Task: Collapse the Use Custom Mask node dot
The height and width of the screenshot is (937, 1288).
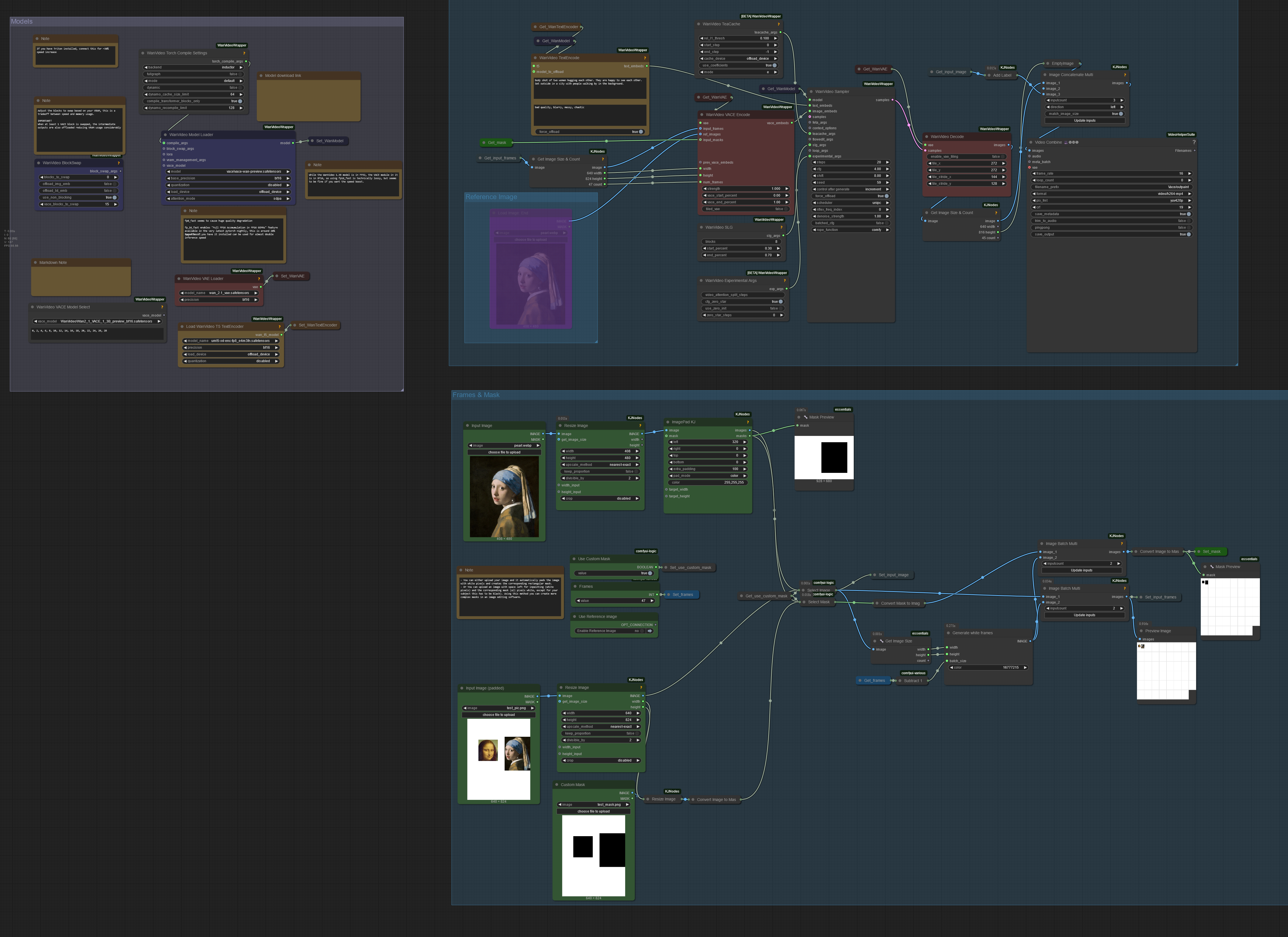Action: 574,559
